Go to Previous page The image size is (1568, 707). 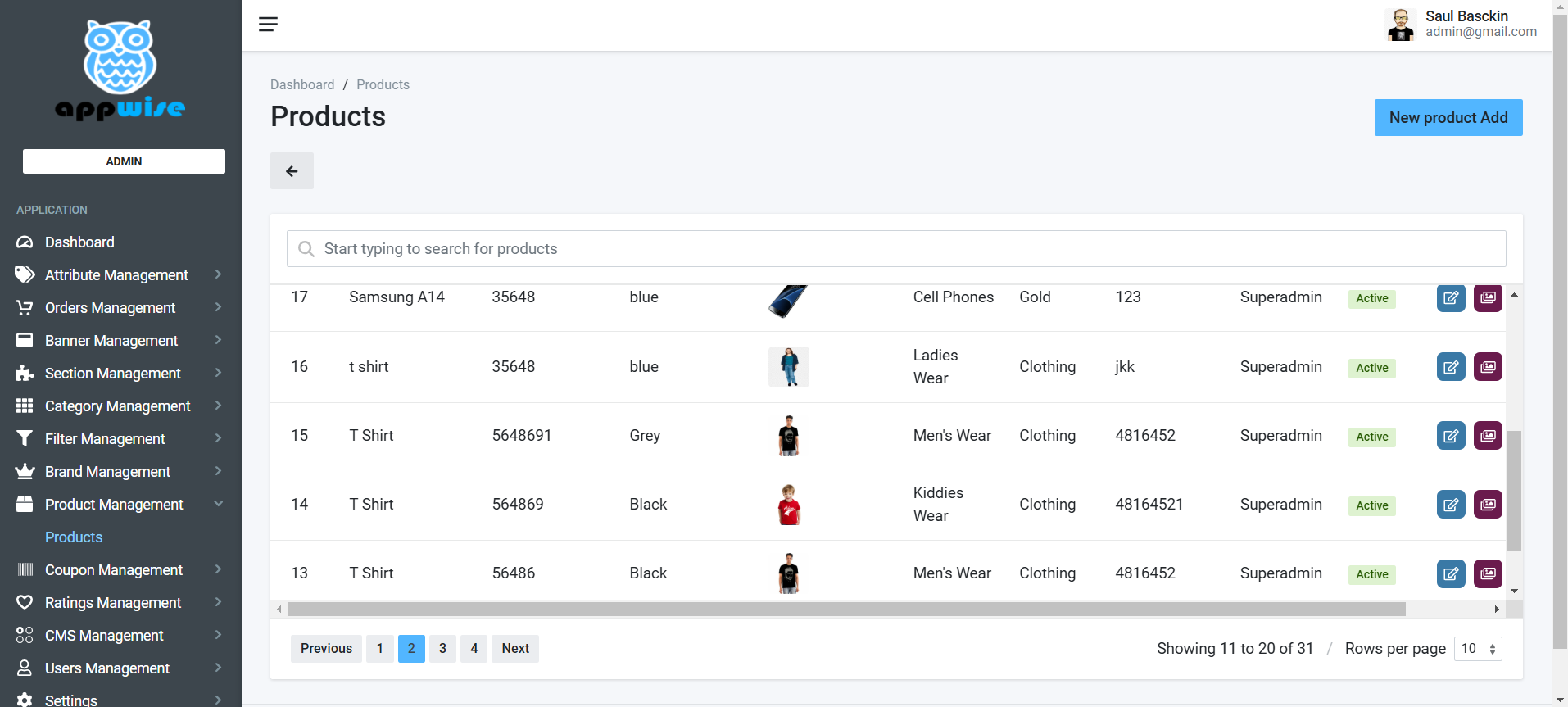pos(326,649)
